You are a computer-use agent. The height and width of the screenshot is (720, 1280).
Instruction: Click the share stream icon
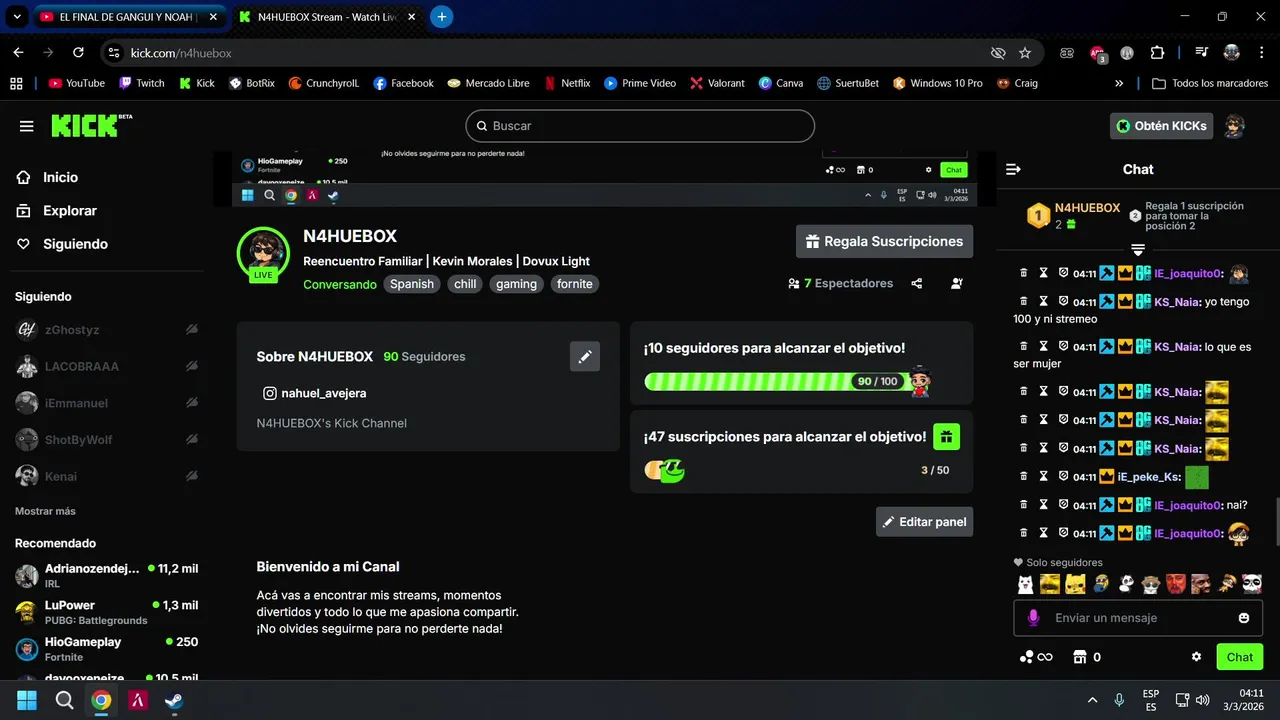(x=917, y=284)
